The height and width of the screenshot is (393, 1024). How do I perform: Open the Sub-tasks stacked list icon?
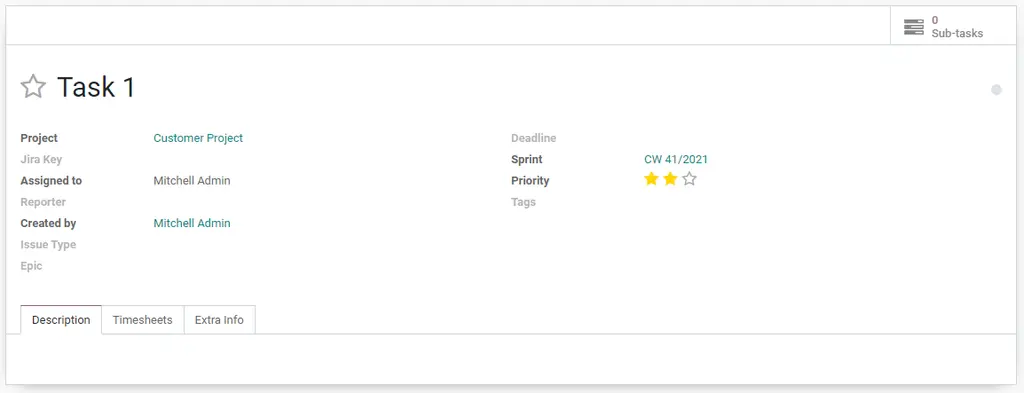click(914, 27)
